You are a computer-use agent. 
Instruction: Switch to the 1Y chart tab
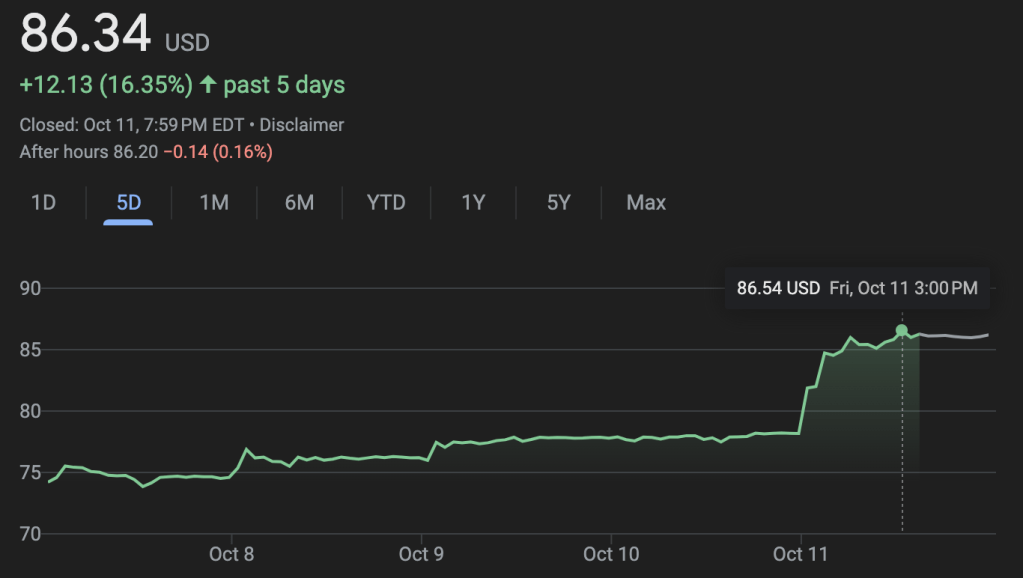(x=473, y=203)
